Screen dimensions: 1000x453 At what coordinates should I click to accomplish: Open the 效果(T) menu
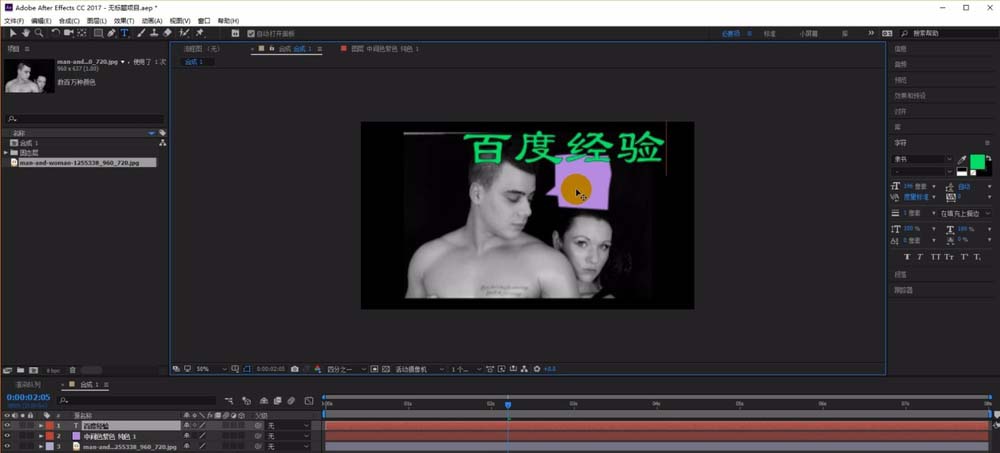[124, 21]
